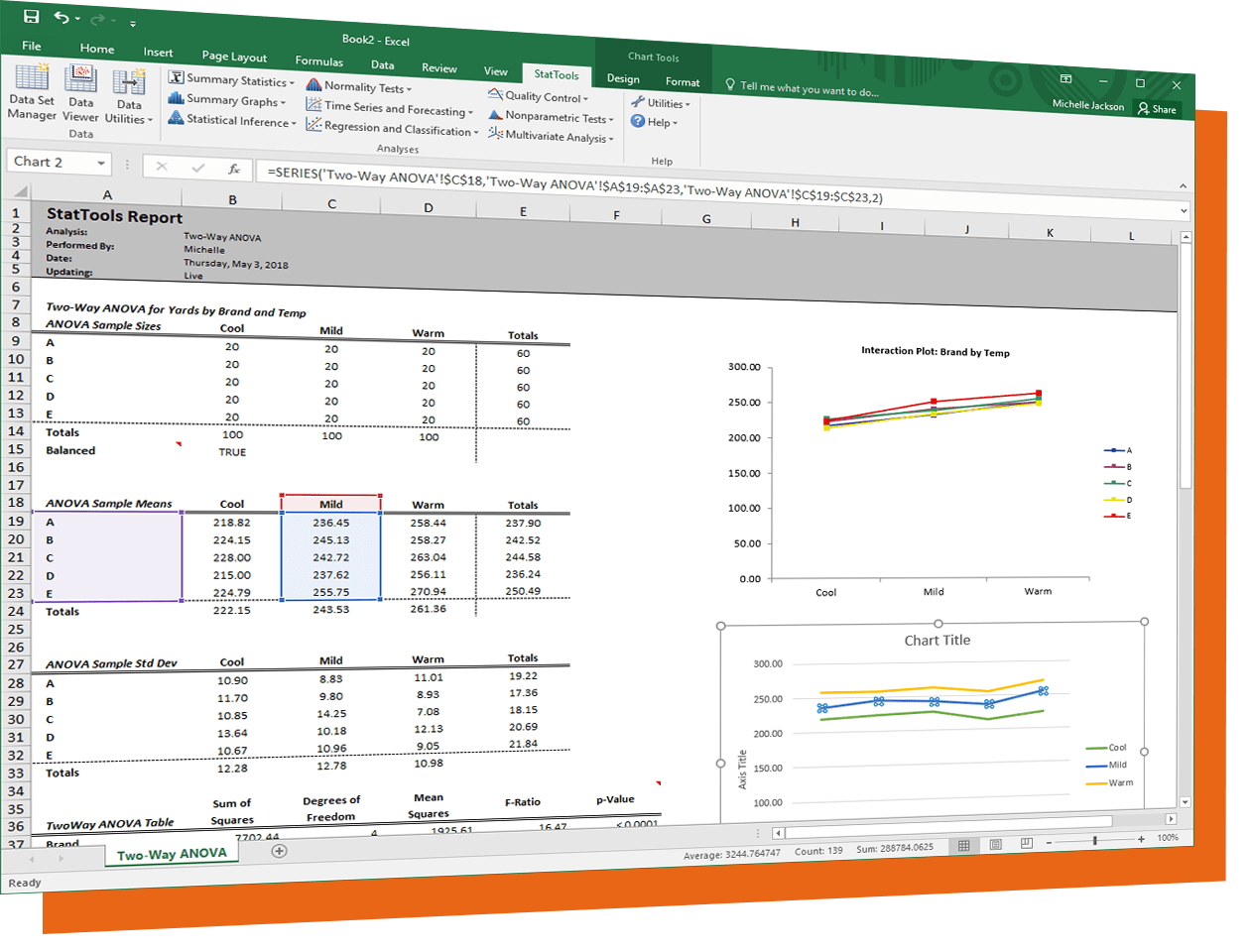Click the zoom slider handle
This screenshot has height=952, width=1253.
pyautogui.click(x=1095, y=840)
